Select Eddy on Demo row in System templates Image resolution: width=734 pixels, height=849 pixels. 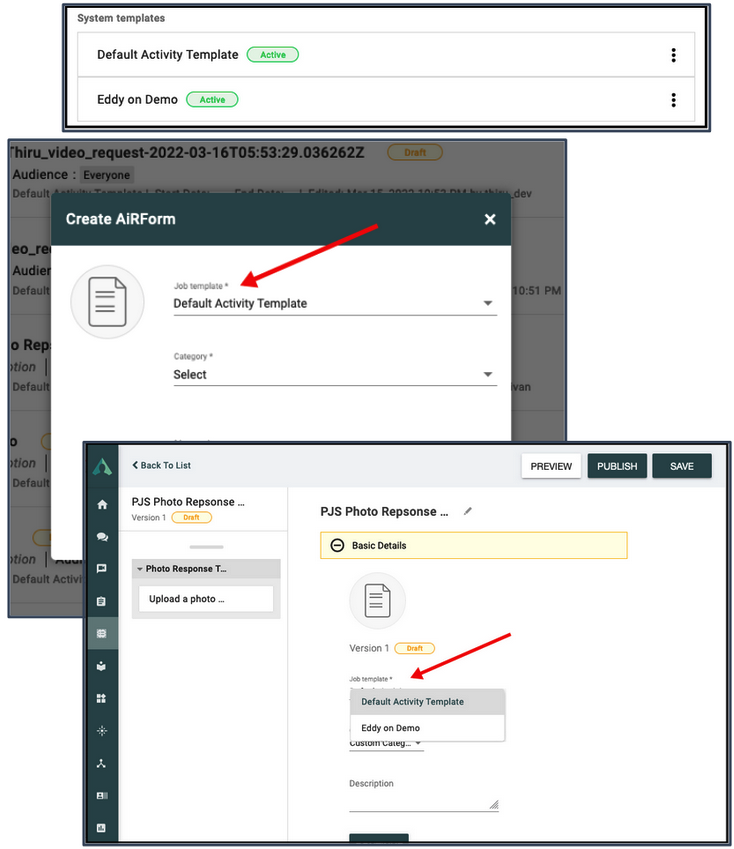coord(386,100)
